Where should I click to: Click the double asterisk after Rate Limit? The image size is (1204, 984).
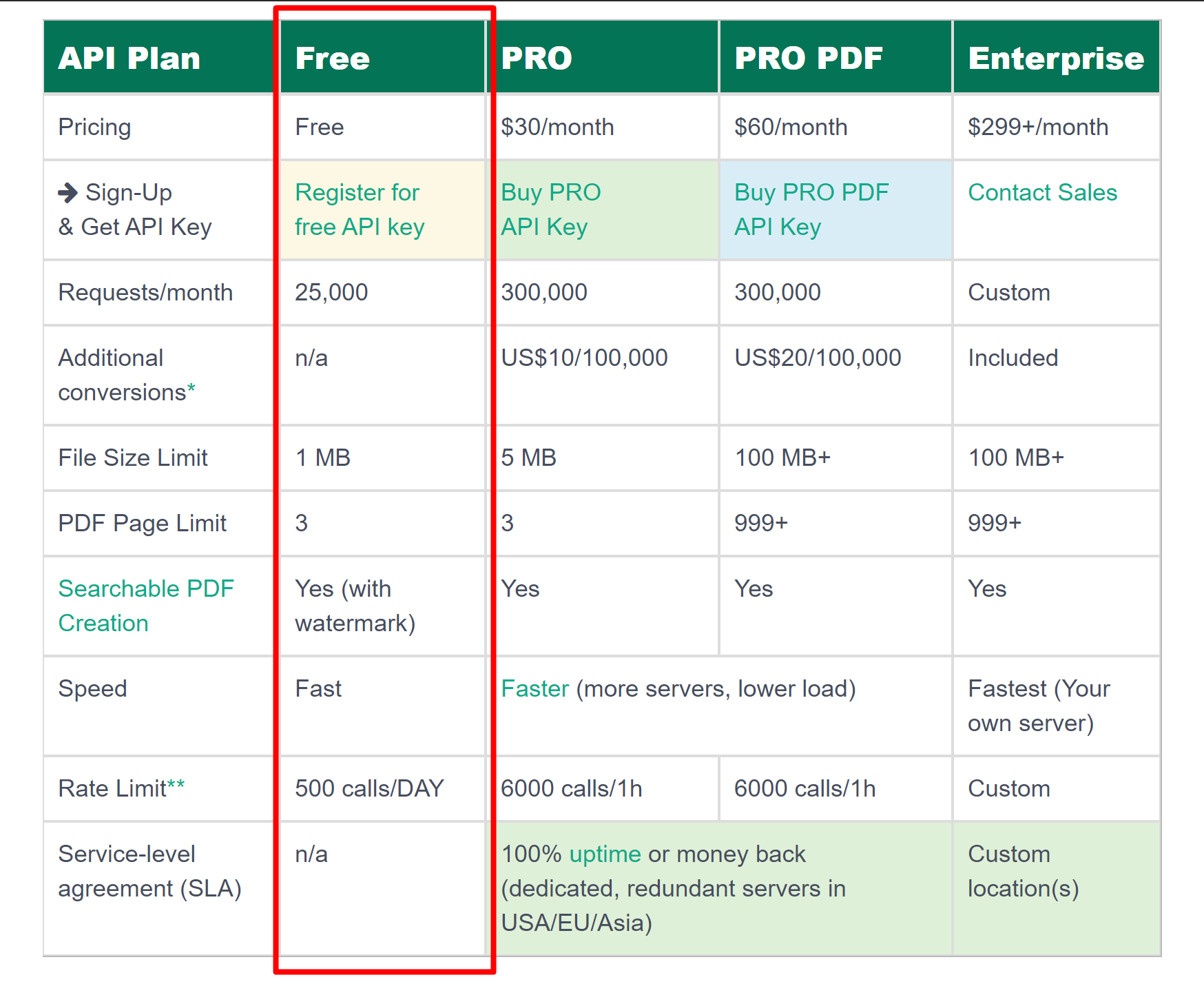click(x=176, y=784)
